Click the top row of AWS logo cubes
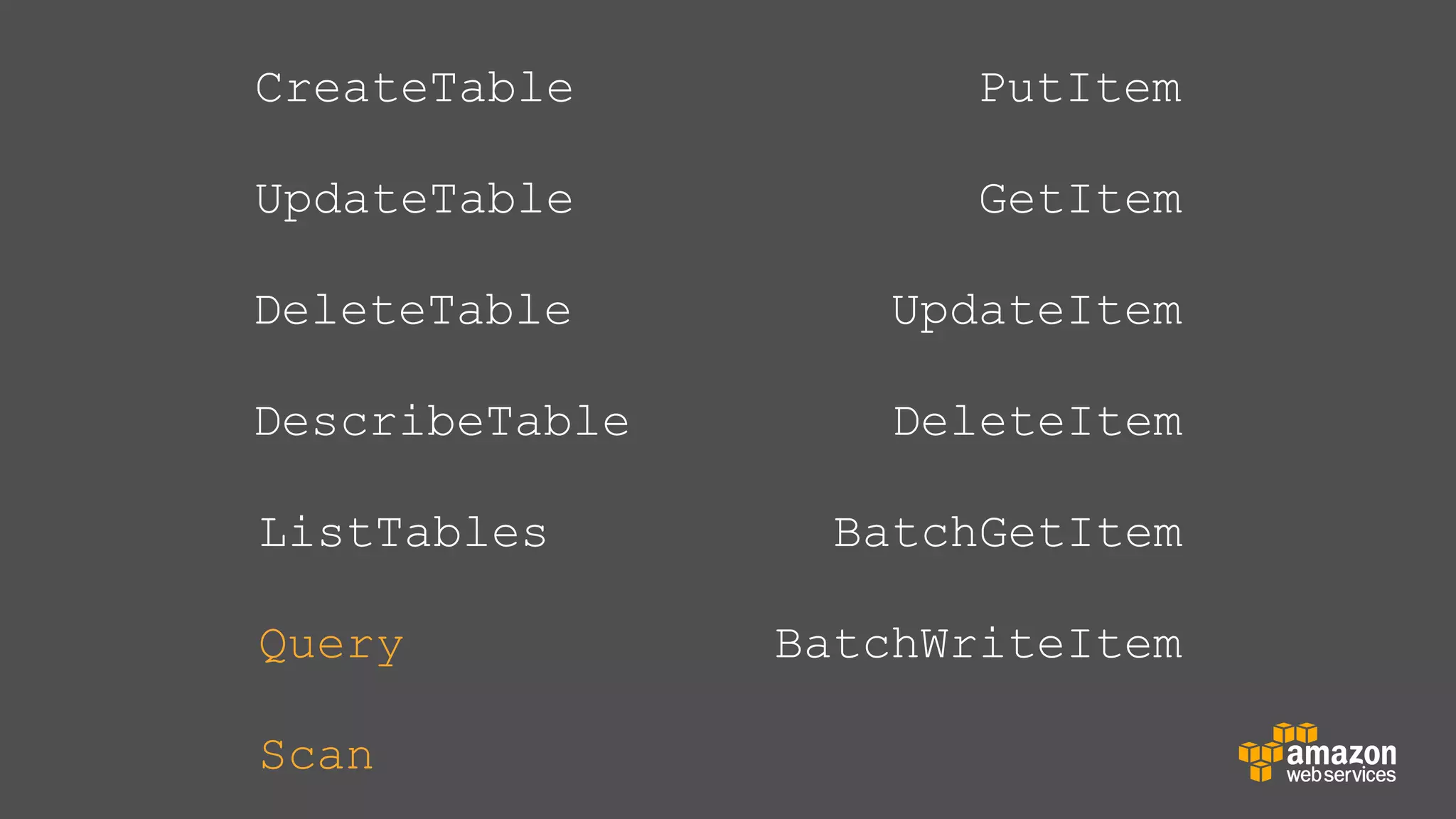This screenshot has width=1456, height=819. point(1295,732)
